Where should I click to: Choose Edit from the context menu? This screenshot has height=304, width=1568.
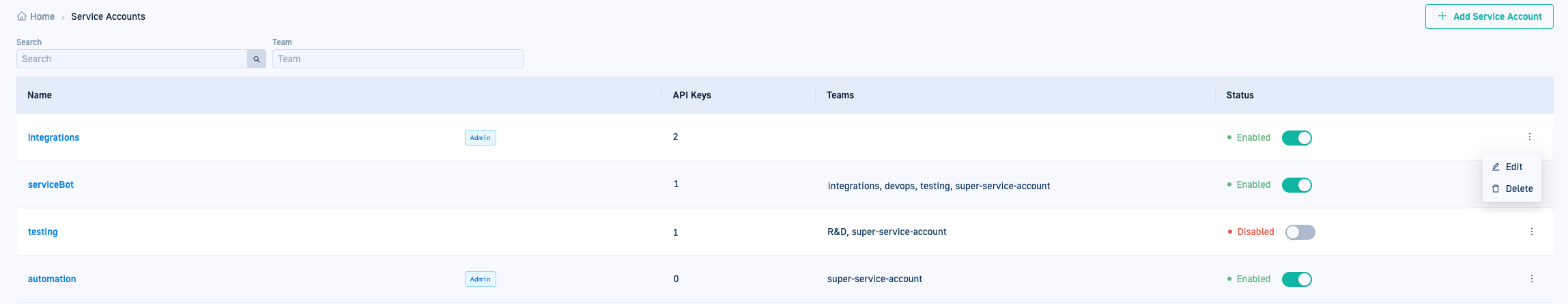click(1513, 167)
